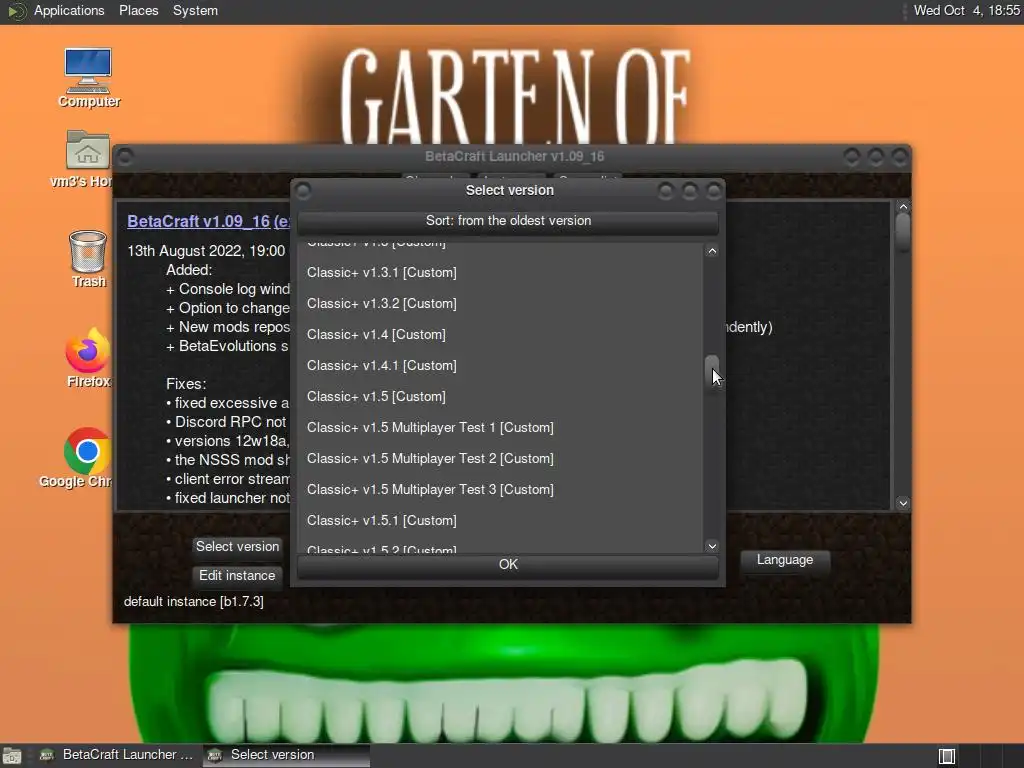Click changelog panel scrollbar down arrow
Screen dimensions: 1024x768
tap(903, 503)
